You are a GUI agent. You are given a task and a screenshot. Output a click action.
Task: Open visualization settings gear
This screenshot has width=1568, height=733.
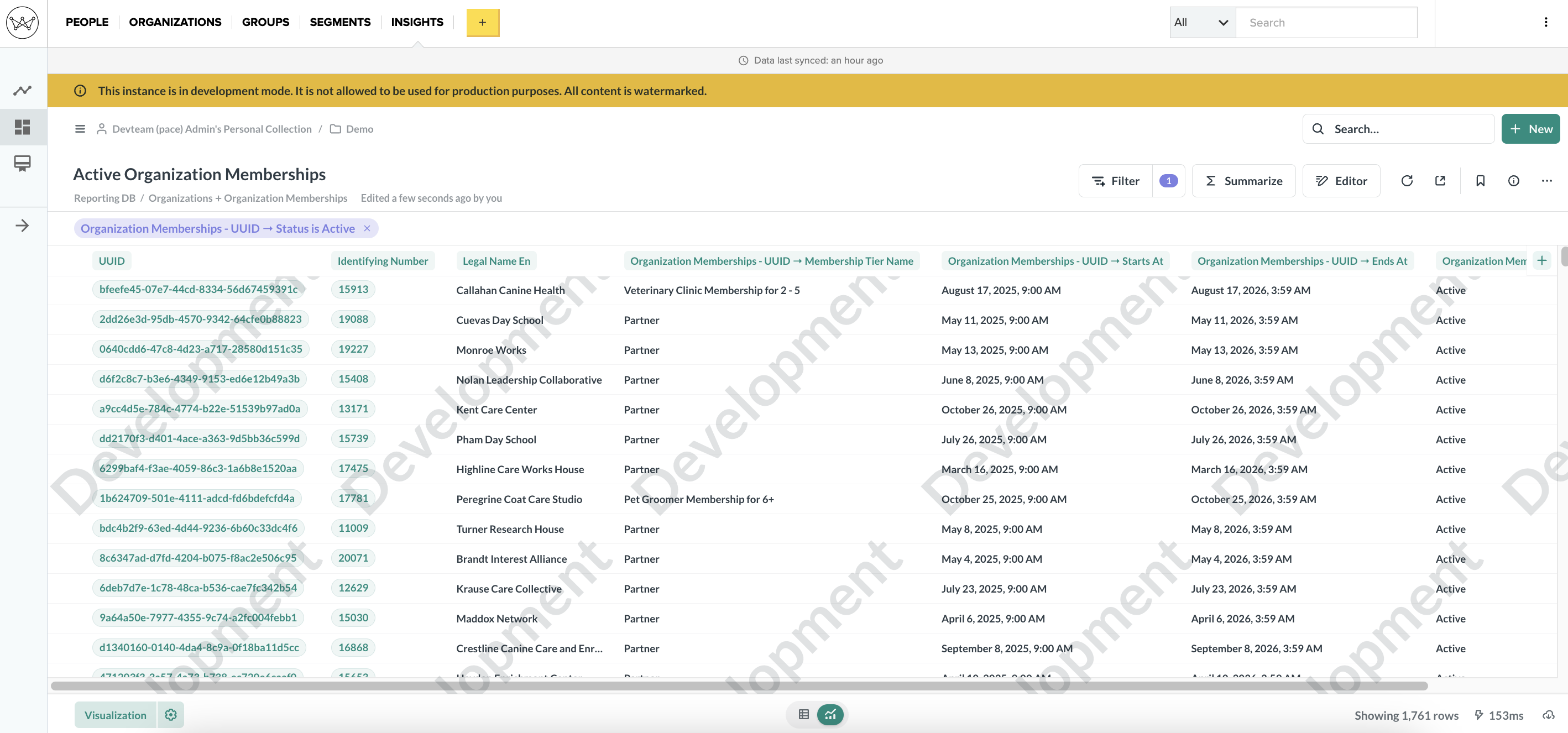pos(171,715)
